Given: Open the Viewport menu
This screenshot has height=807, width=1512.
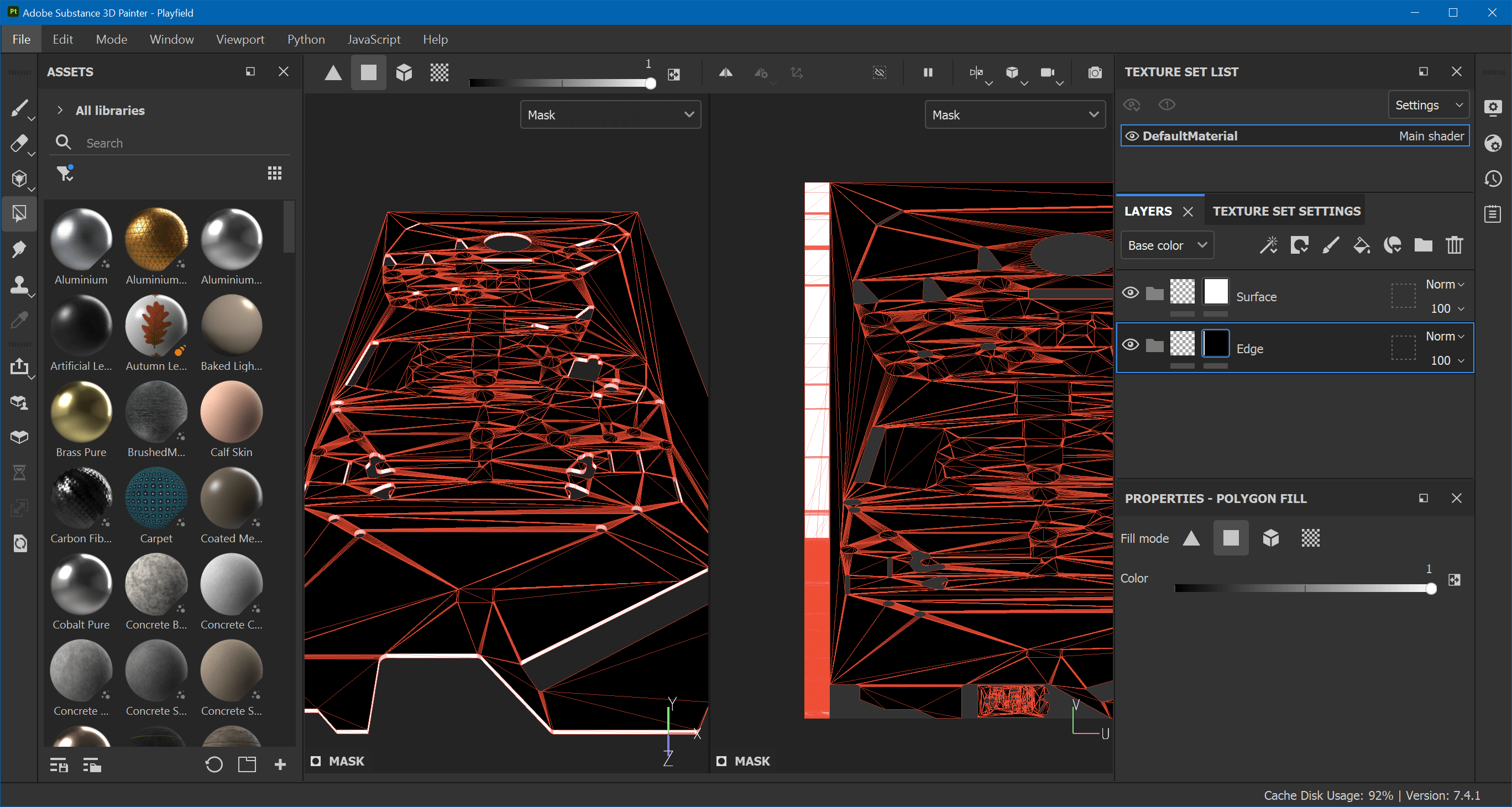Looking at the screenshot, I should 240,39.
